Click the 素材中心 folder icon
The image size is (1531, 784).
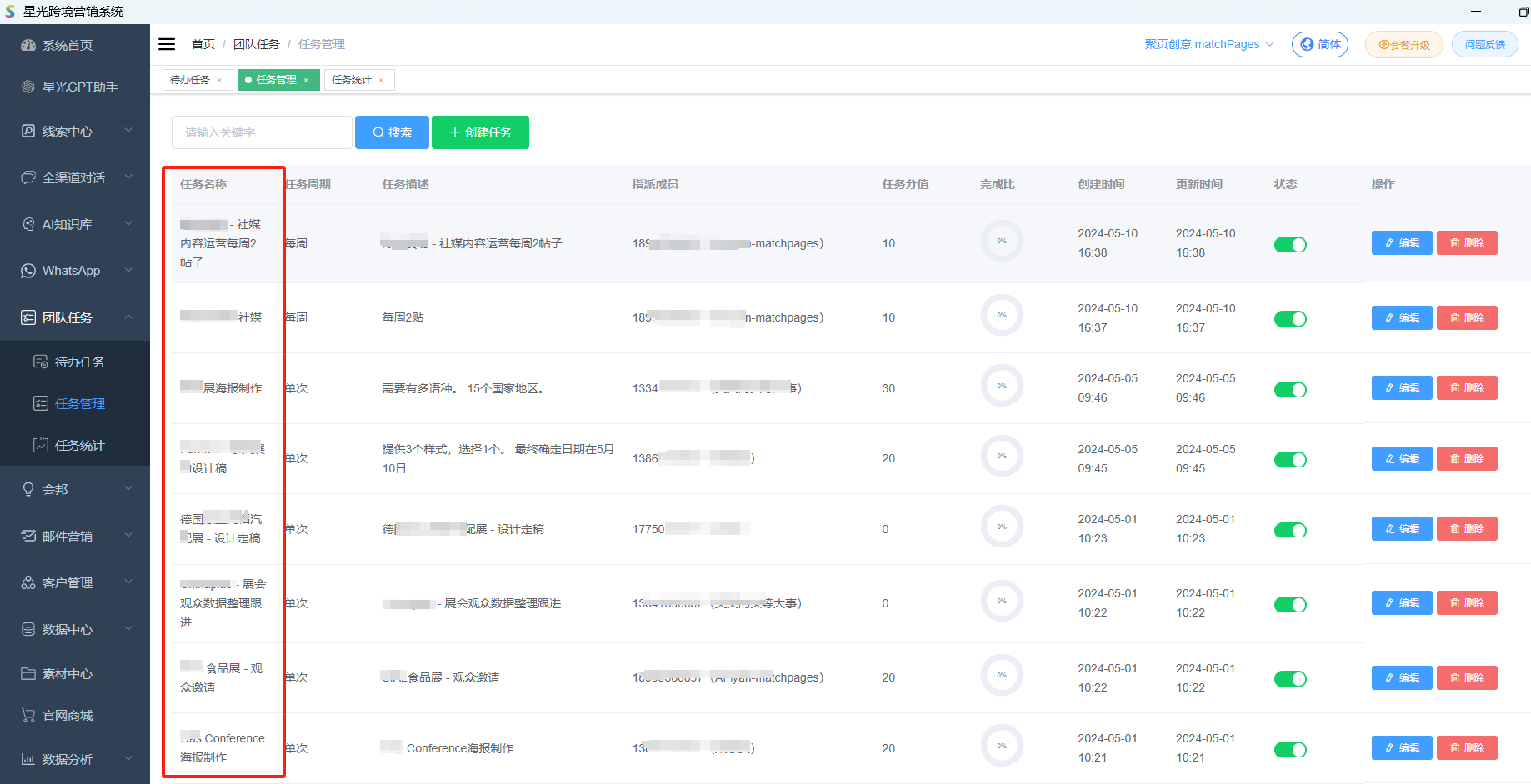28,673
